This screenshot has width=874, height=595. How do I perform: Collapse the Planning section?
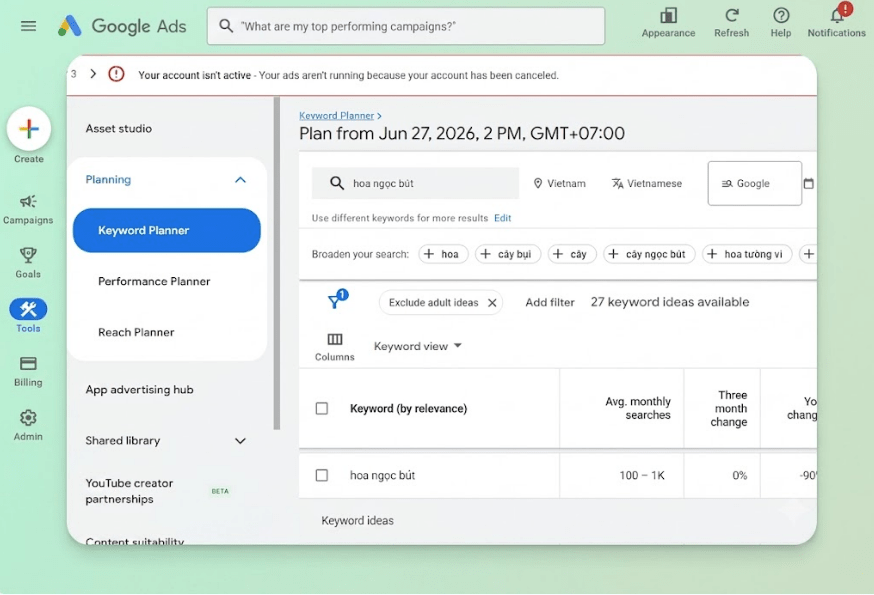click(240, 180)
